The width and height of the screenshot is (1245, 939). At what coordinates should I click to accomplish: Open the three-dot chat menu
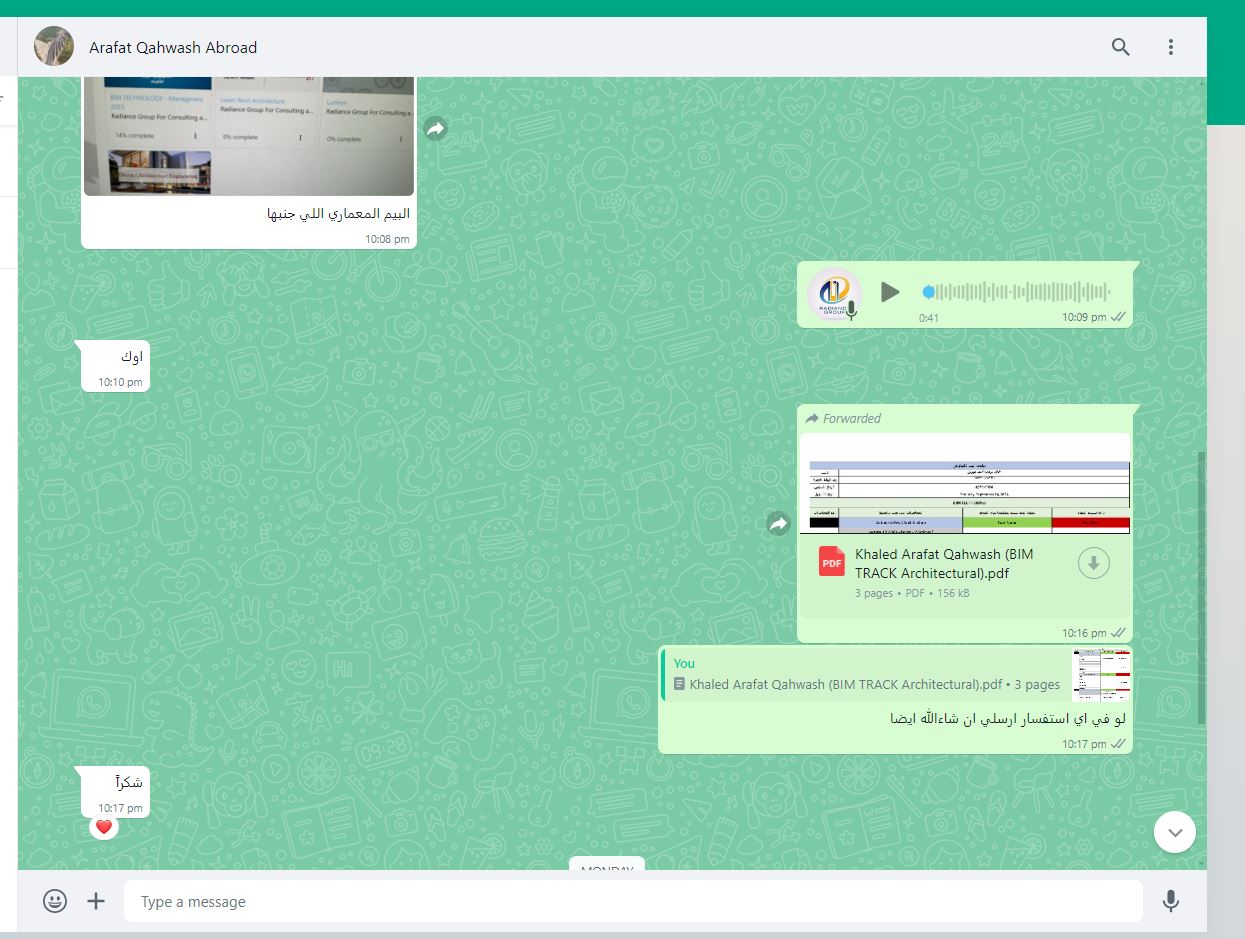tap(1171, 47)
